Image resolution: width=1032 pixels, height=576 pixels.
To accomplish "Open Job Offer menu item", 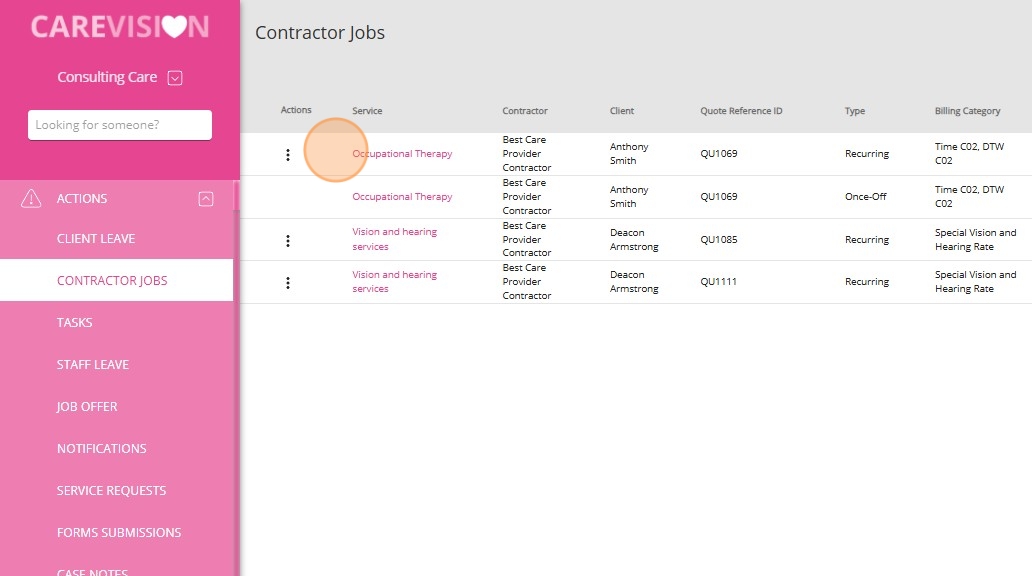I will (87, 407).
